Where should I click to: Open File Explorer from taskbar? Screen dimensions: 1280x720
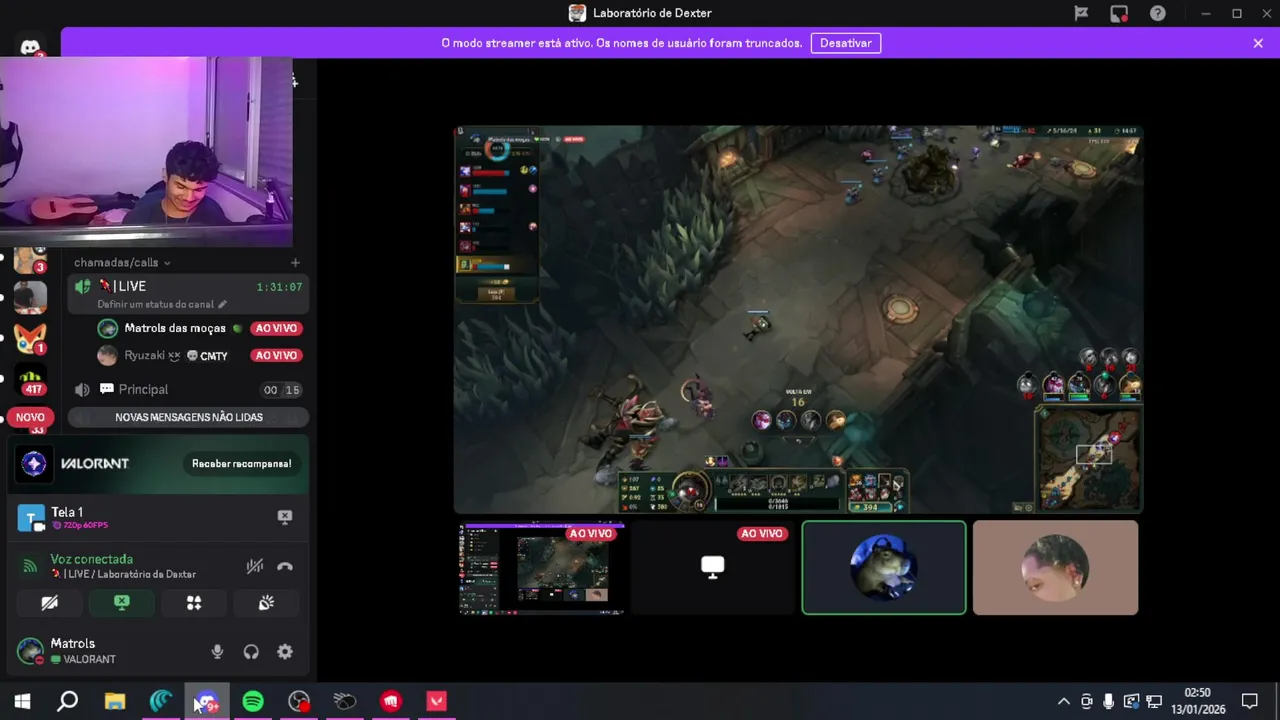coord(114,701)
